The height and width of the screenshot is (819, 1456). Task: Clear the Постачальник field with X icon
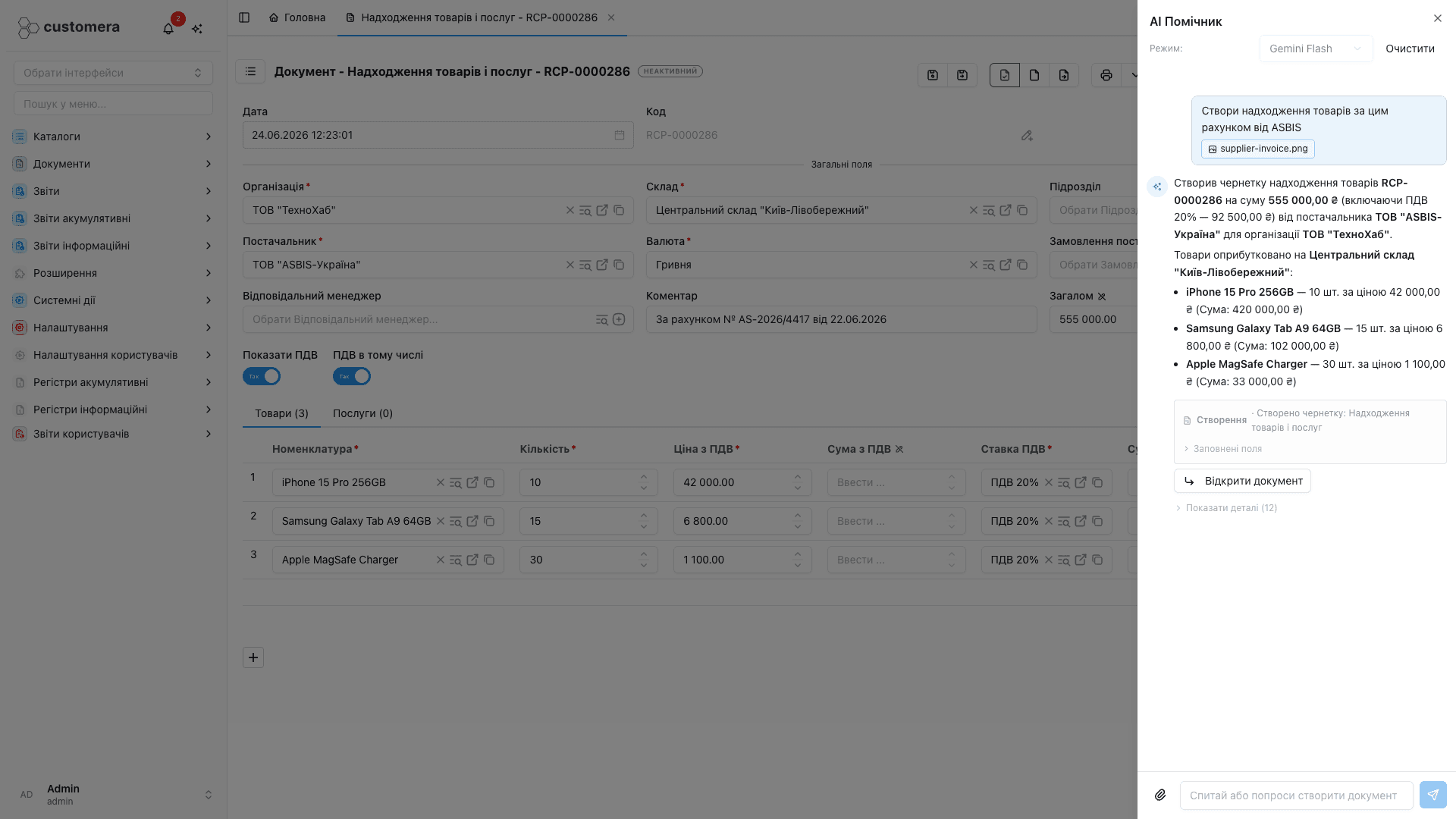[570, 265]
